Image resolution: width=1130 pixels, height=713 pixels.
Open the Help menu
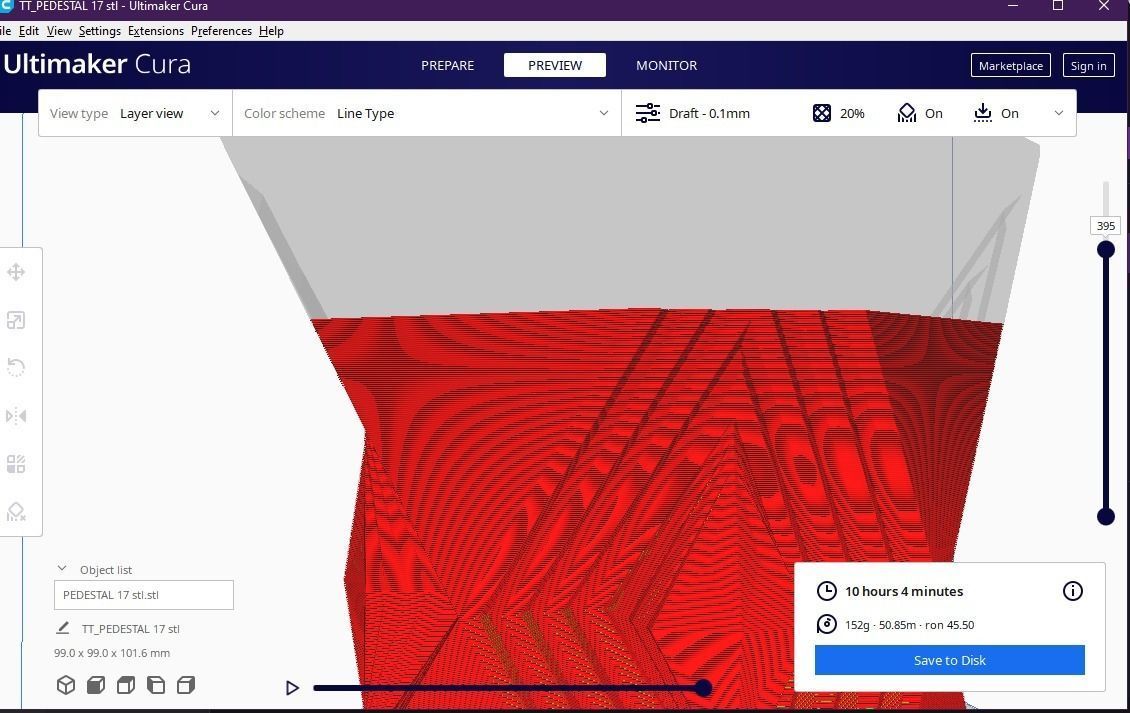pyautogui.click(x=271, y=31)
